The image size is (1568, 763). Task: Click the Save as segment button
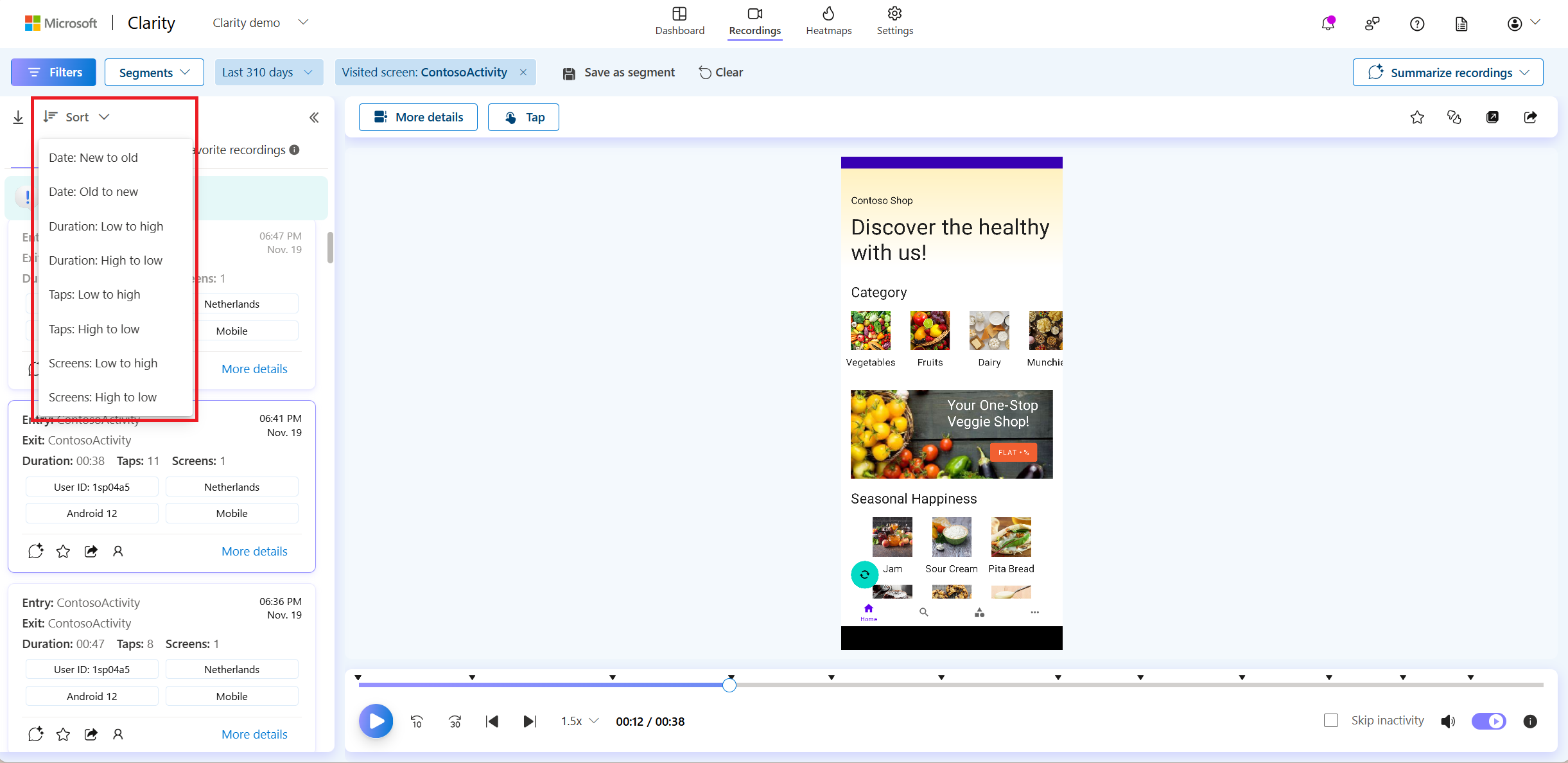620,72
